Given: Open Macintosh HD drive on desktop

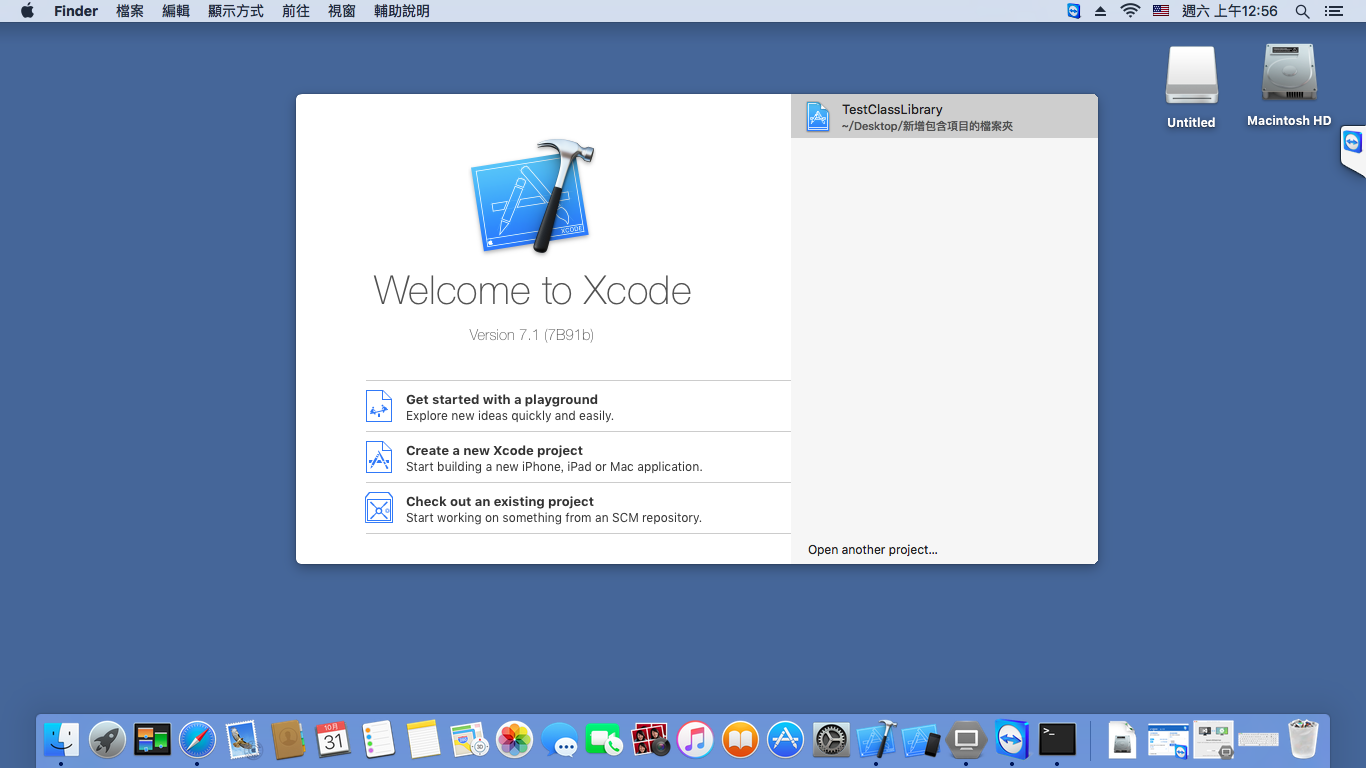Looking at the screenshot, I should point(1289,85).
